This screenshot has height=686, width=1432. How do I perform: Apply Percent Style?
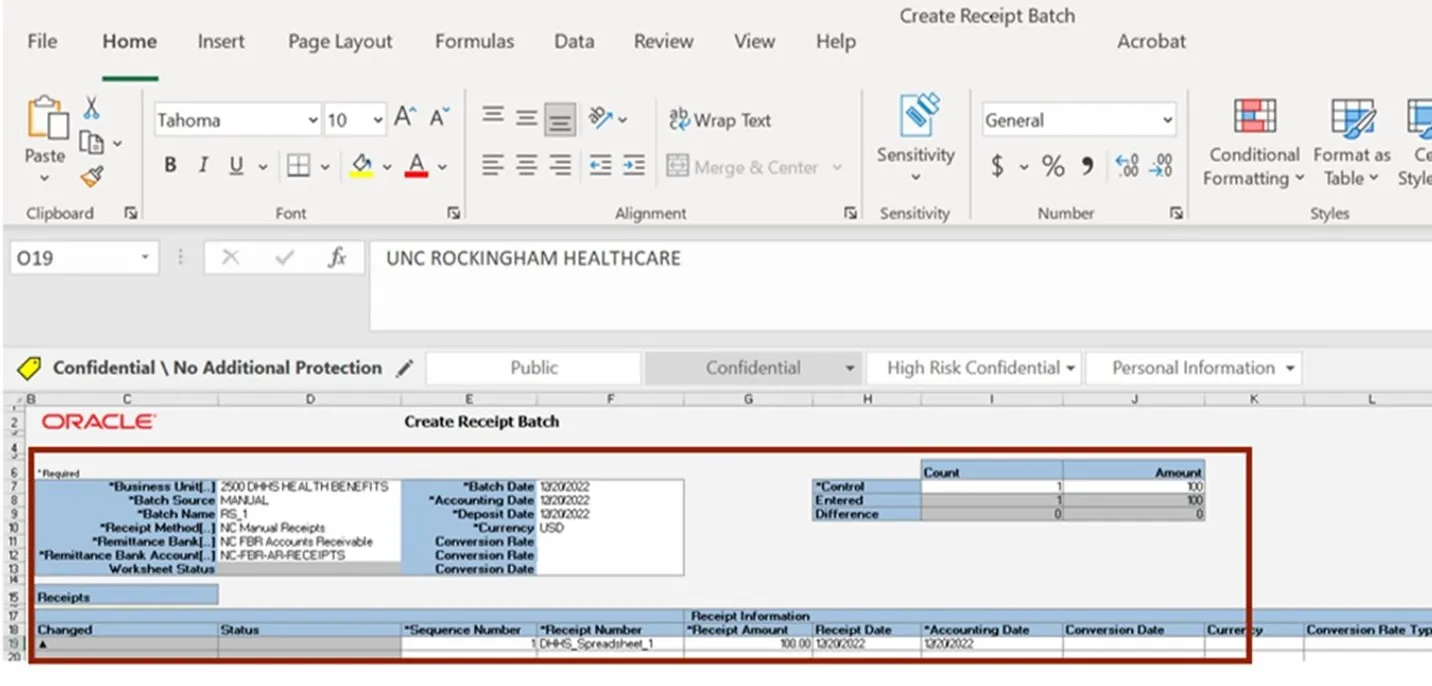tap(1053, 166)
